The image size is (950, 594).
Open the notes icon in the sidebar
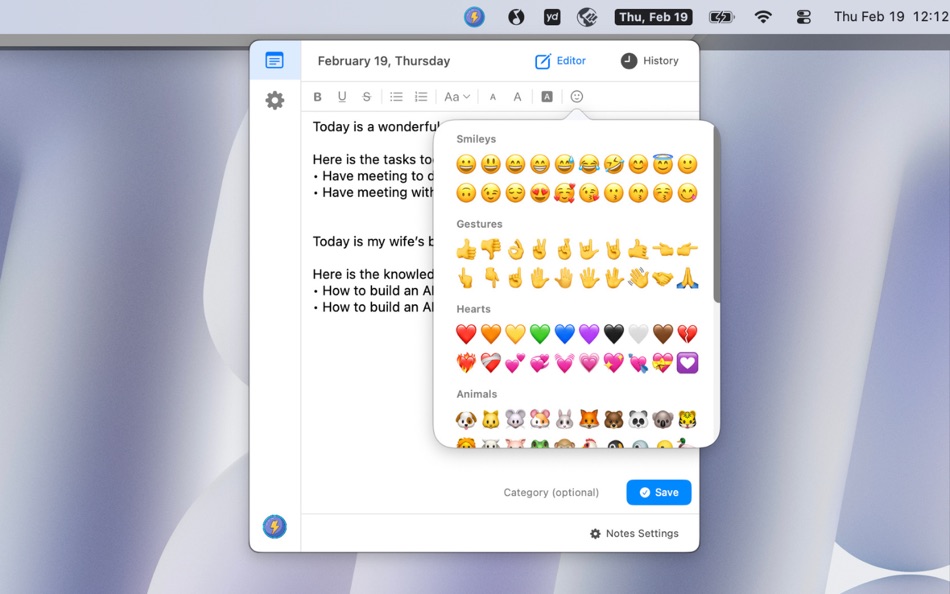click(x=275, y=60)
